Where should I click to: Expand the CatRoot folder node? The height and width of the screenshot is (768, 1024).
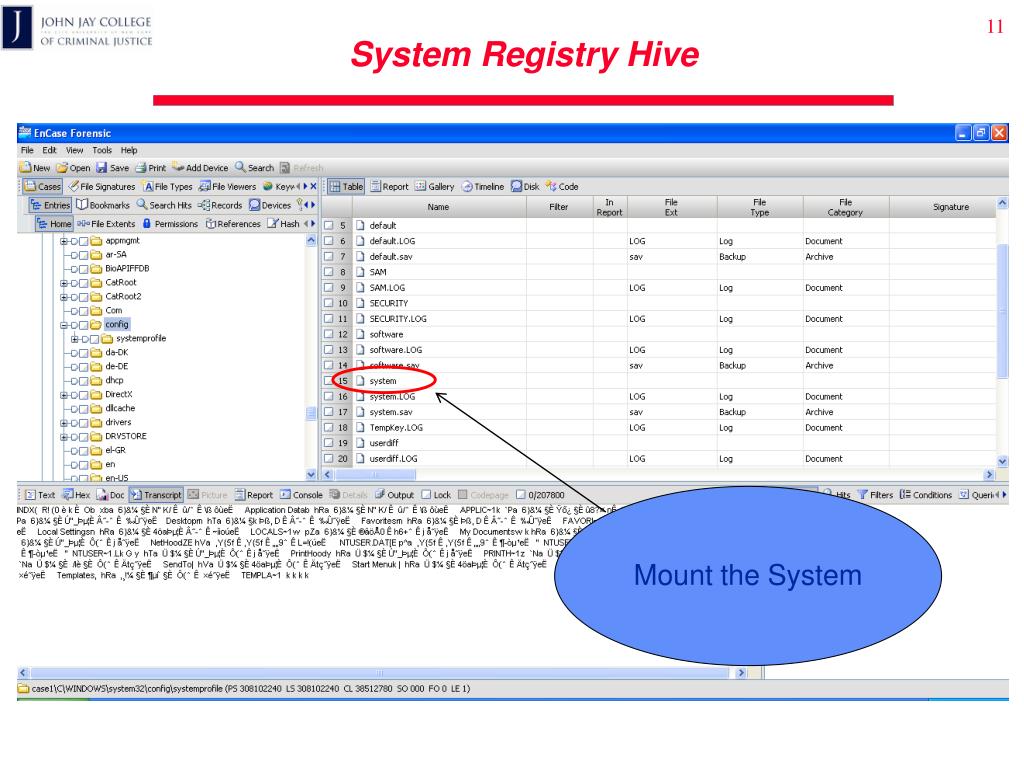click(x=63, y=283)
